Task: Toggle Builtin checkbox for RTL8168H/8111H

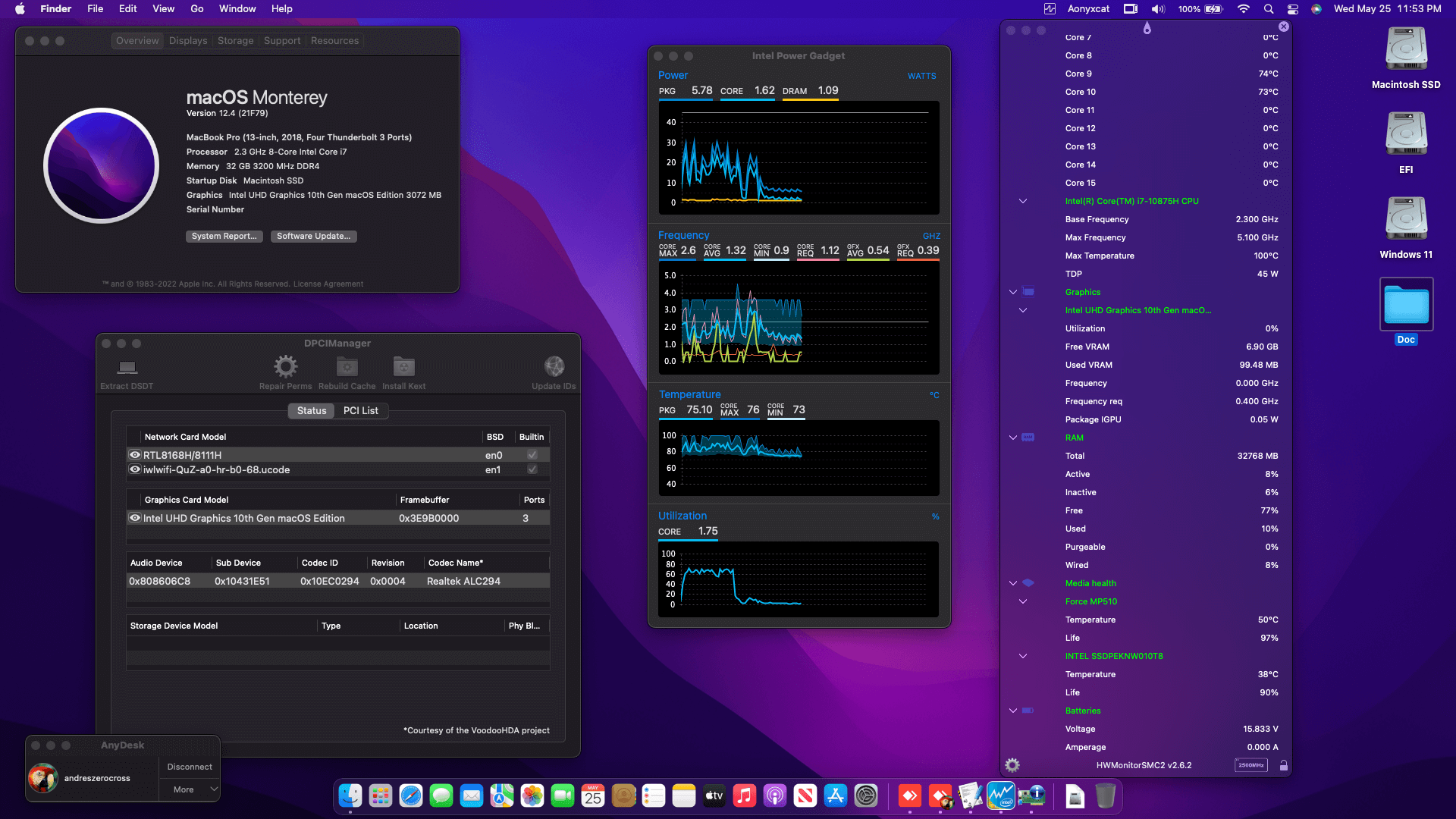Action: pyautogui.click(x=532, y=455)
